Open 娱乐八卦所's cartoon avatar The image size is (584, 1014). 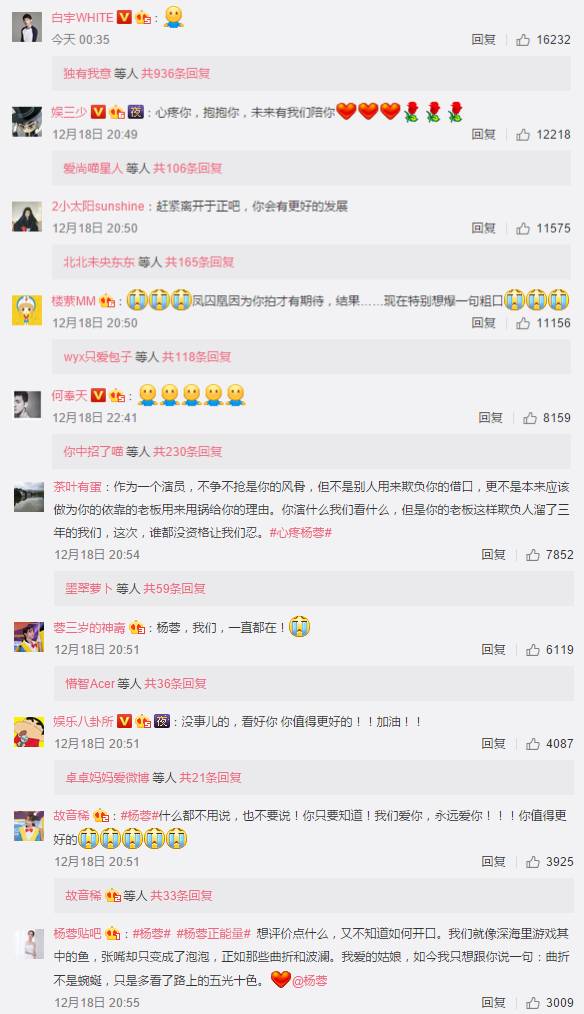point(29,731)
